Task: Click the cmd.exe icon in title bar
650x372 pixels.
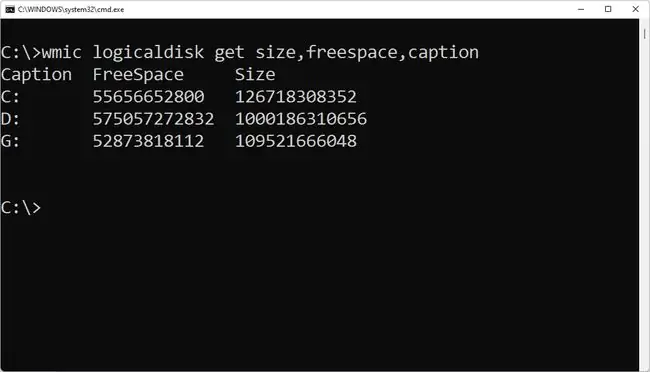Action: [x=10, y=9]
